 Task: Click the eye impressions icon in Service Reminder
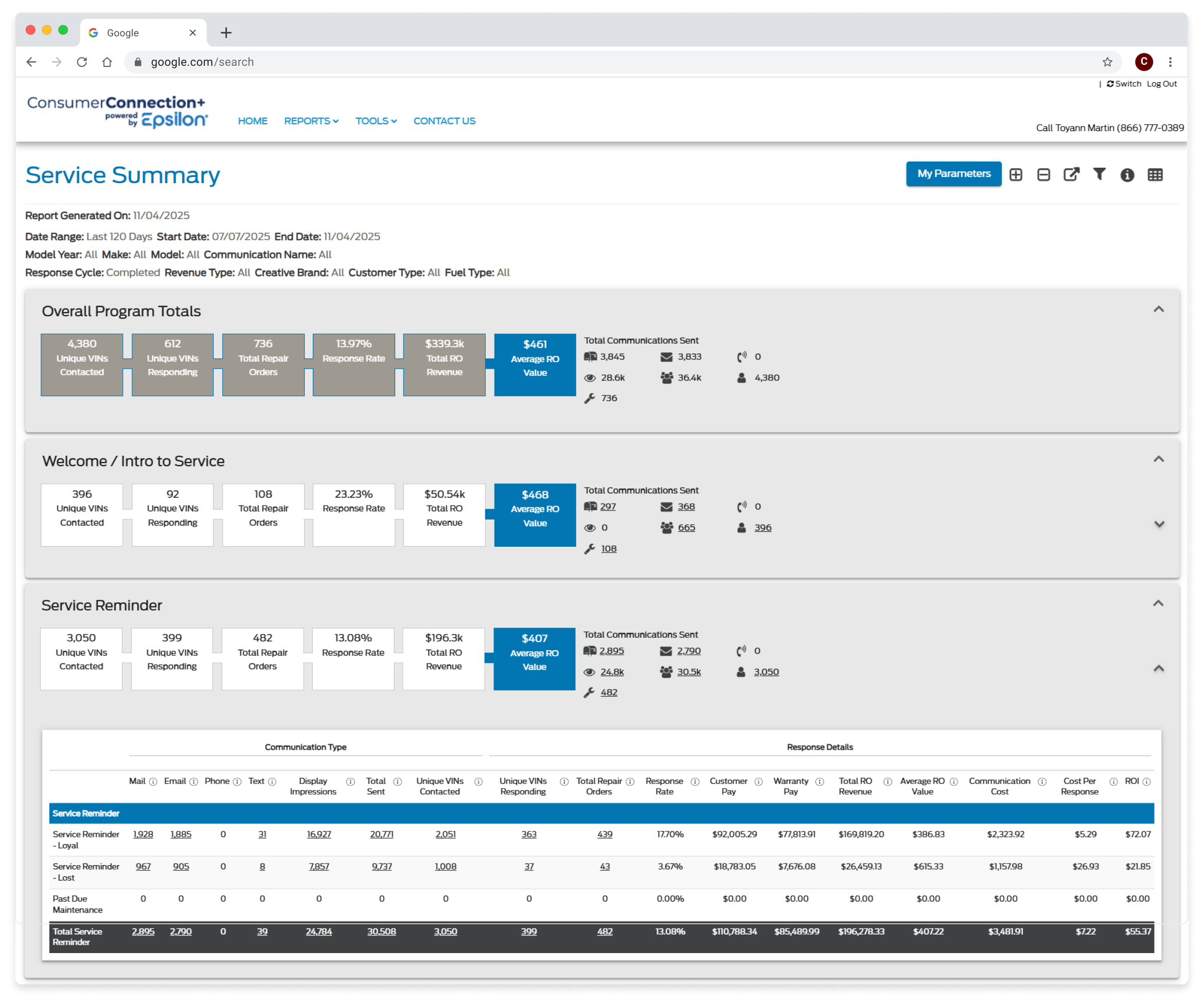pos(590,672)
